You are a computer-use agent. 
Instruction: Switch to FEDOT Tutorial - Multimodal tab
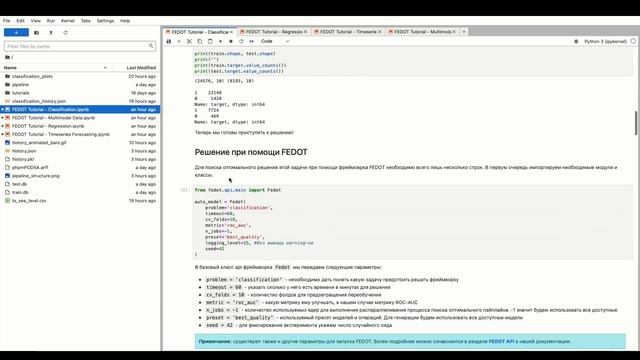tap(422, 32)
